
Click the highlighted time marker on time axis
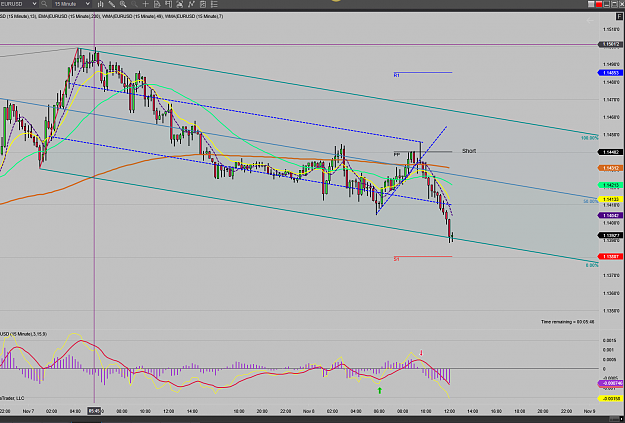pos(96,411)
